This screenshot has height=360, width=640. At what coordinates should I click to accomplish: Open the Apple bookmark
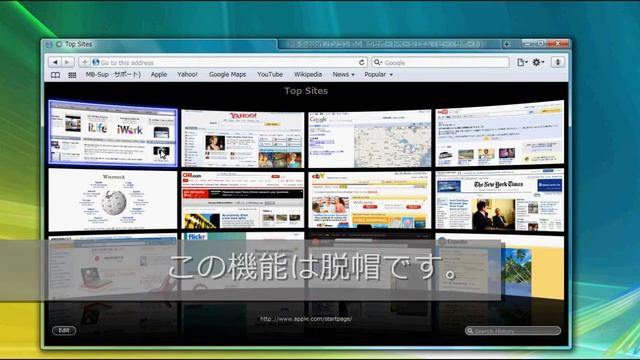click(x=159, y=74)
